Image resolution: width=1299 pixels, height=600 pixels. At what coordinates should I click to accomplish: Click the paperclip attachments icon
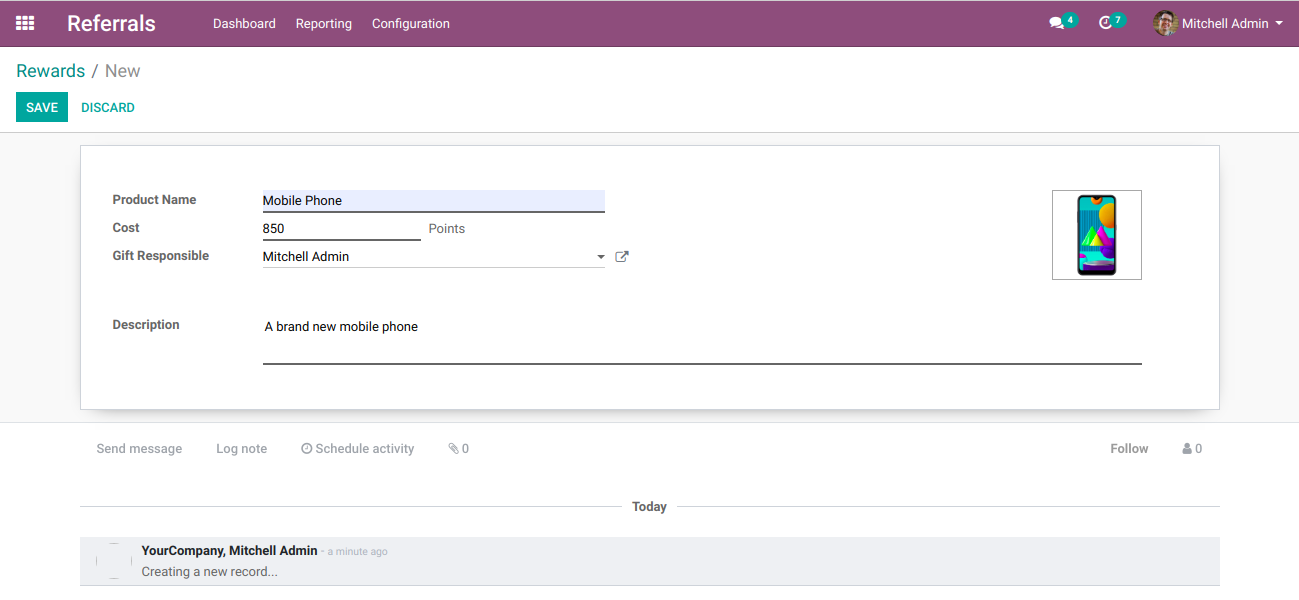(x=453, y=449)
